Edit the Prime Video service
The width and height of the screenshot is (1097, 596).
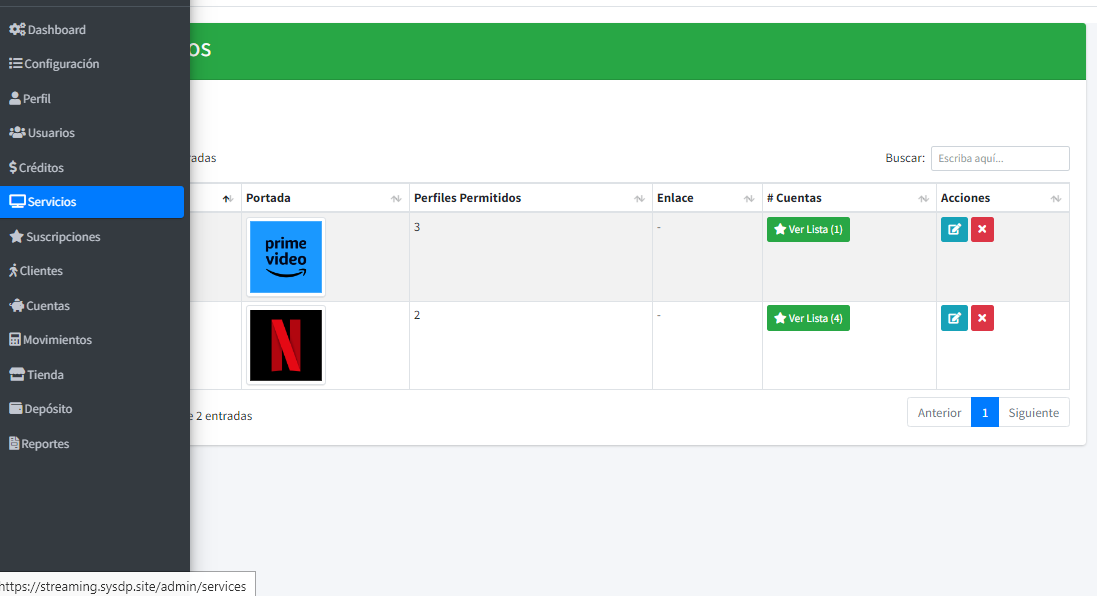pos(954,229)
